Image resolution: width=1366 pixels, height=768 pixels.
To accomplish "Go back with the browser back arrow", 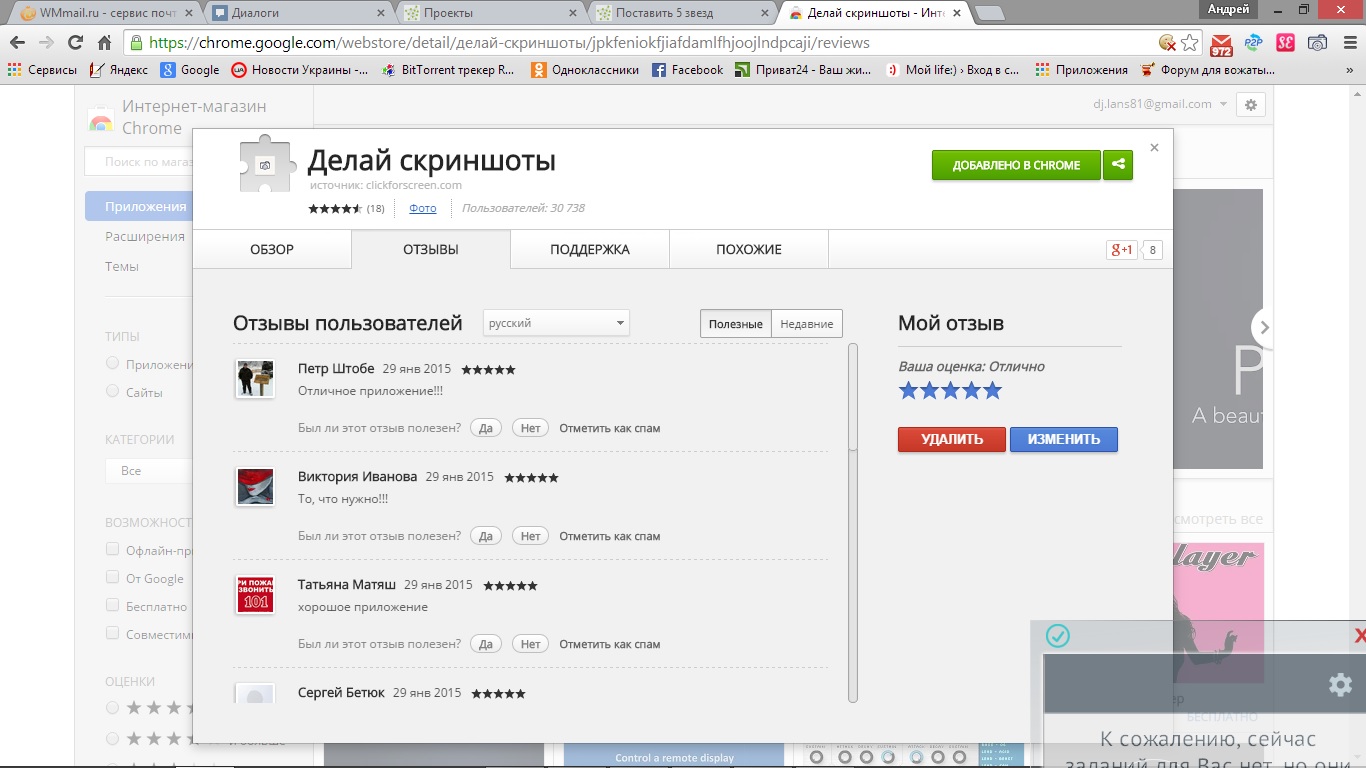I will (x=17, y=43).
